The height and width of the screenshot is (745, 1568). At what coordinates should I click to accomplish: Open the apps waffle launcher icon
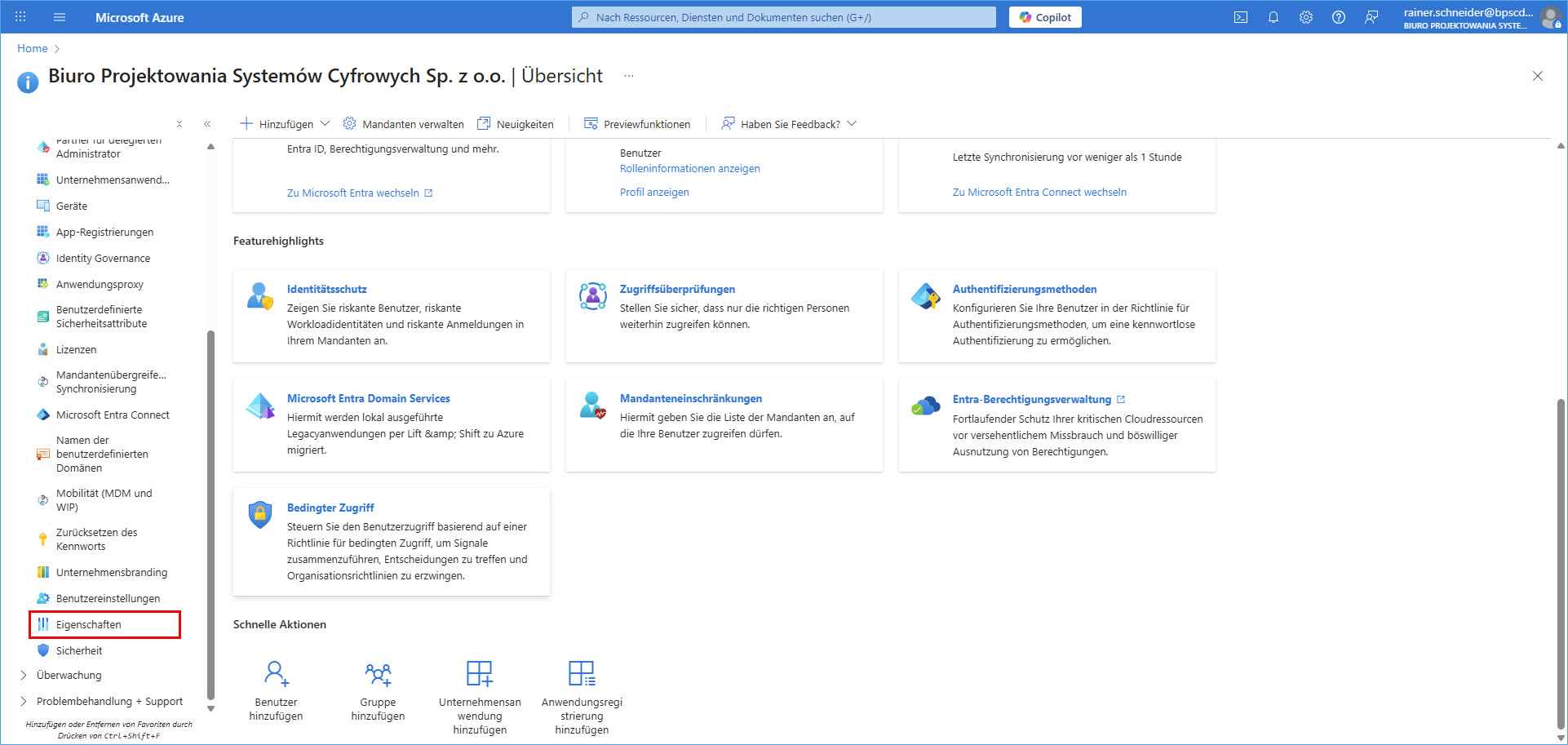click(x=20, y=17)
